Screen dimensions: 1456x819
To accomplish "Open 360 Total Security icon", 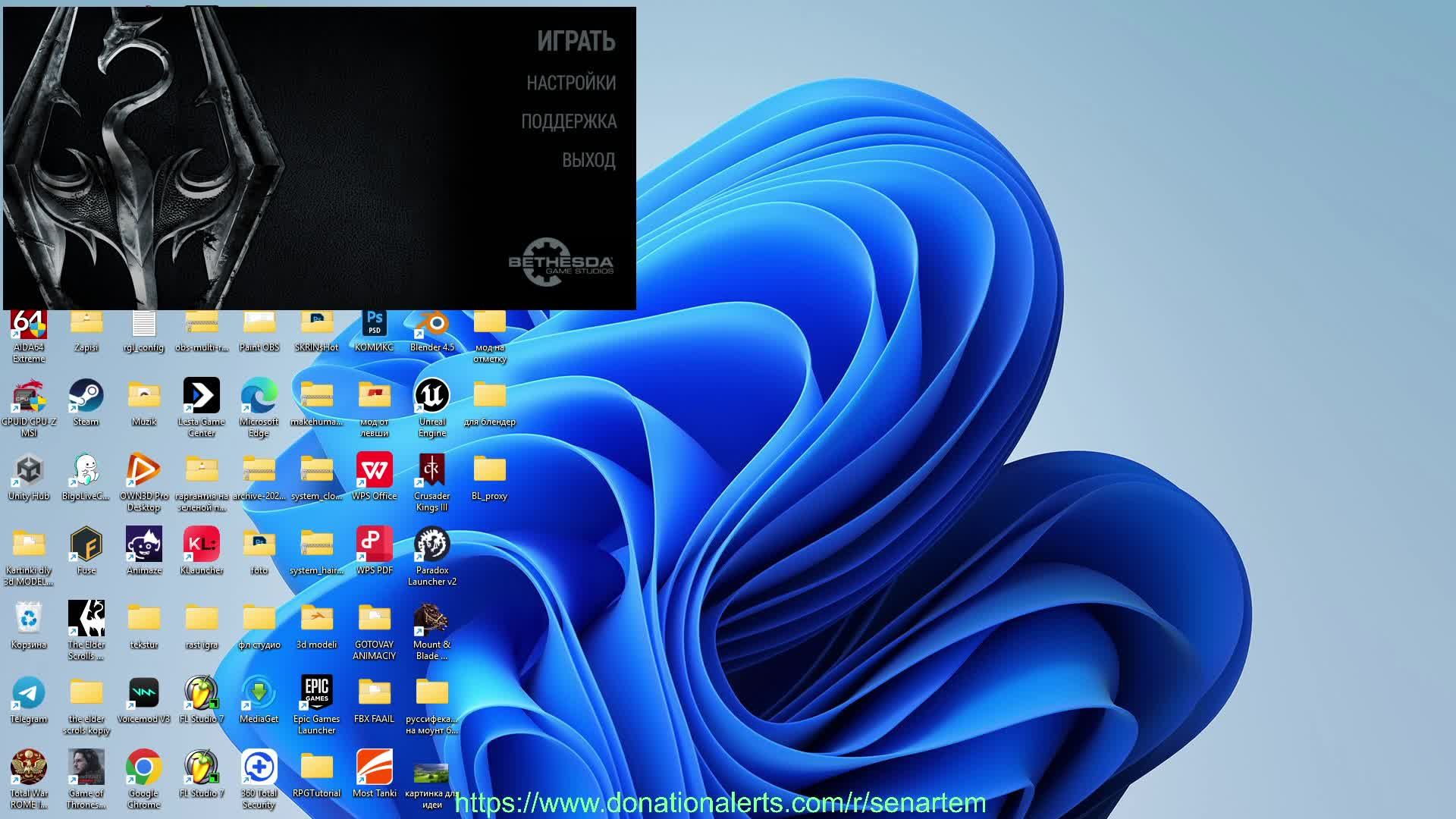I will click(x=259, y=780).
